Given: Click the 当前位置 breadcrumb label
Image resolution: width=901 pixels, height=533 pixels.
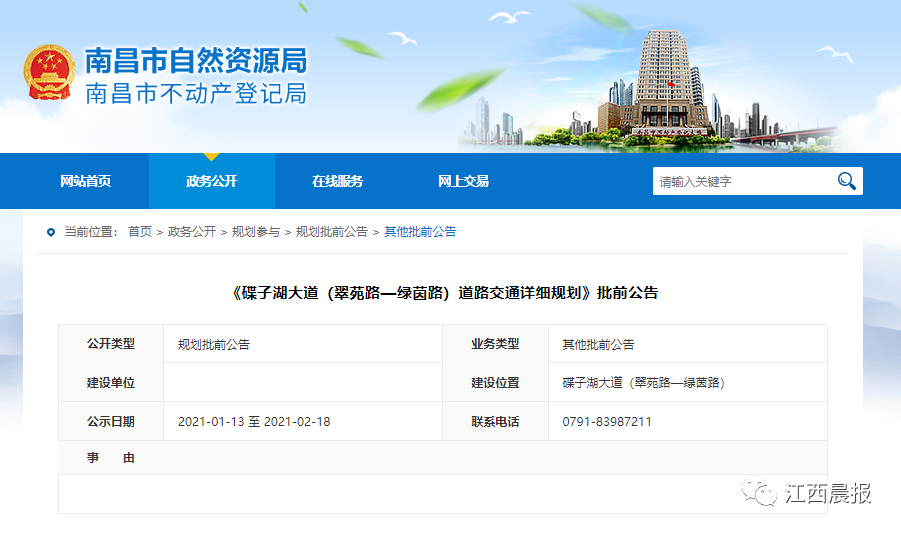Looking at the screenshot, I should pyautogui.click(x=91, y=231).
